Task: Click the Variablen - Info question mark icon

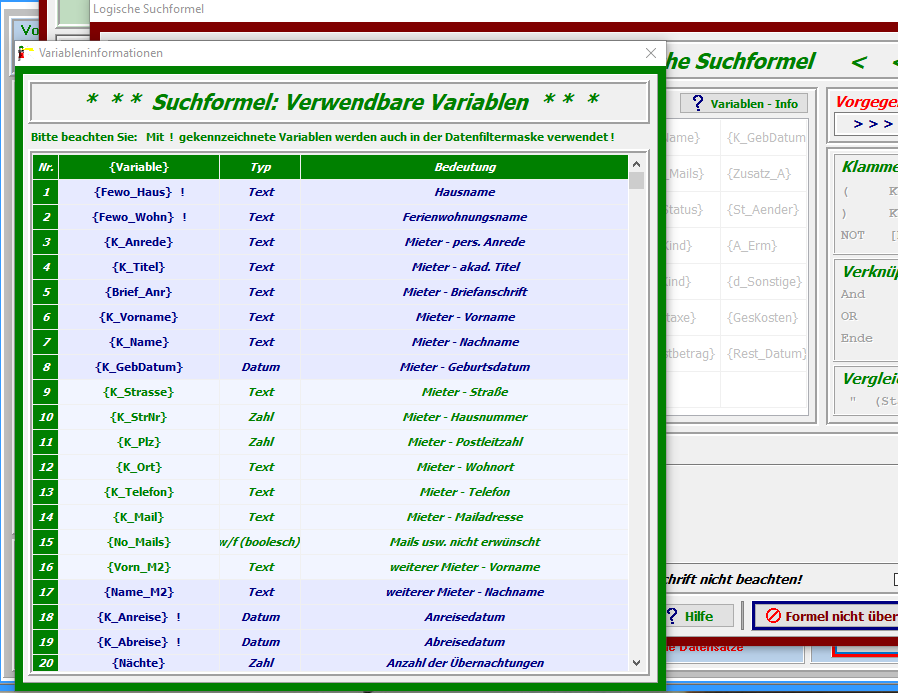Action: 698,104
